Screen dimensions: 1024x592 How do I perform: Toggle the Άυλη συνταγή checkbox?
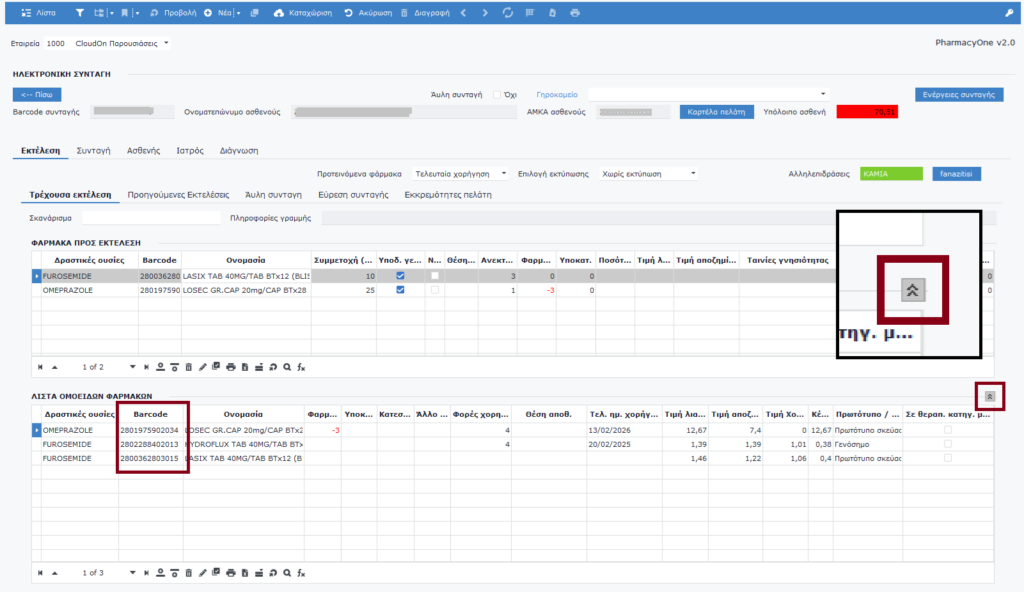point(497,94)
